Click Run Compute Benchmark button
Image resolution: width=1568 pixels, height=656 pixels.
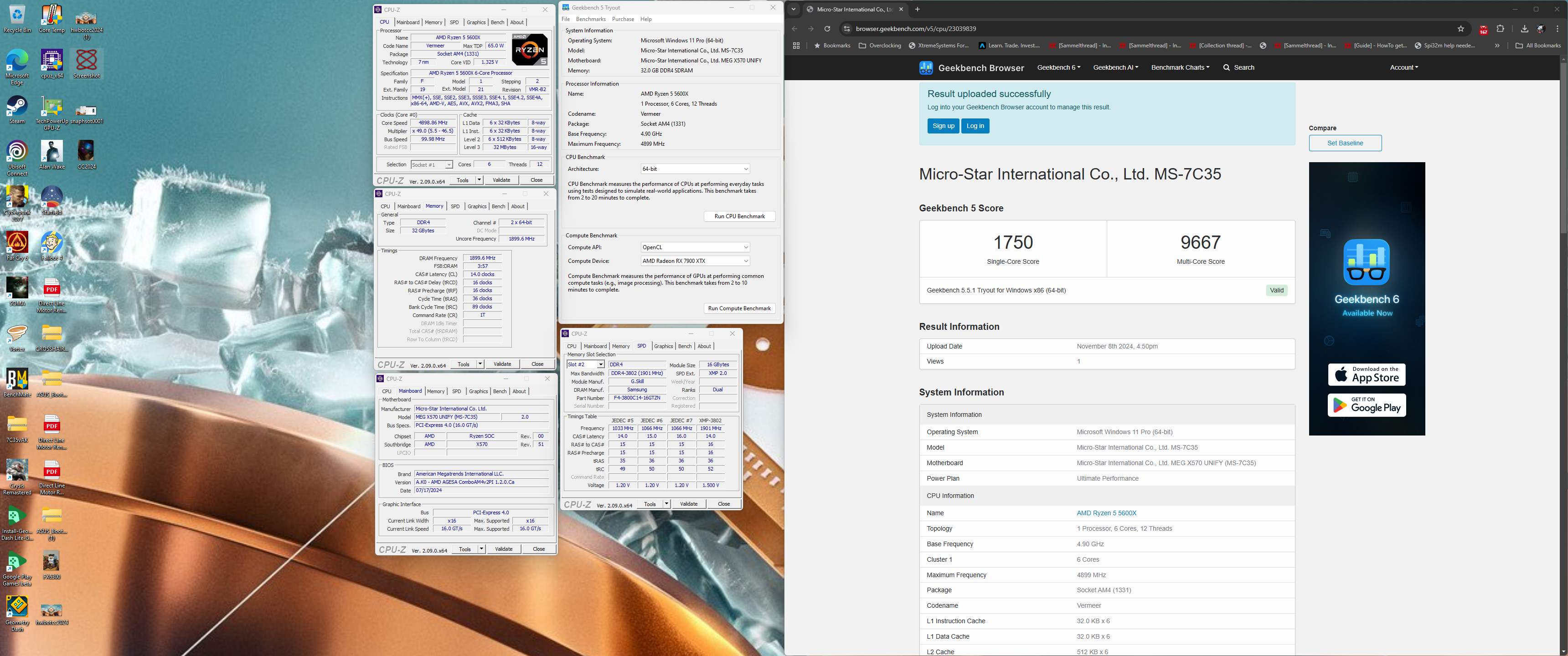click(740, 308)
